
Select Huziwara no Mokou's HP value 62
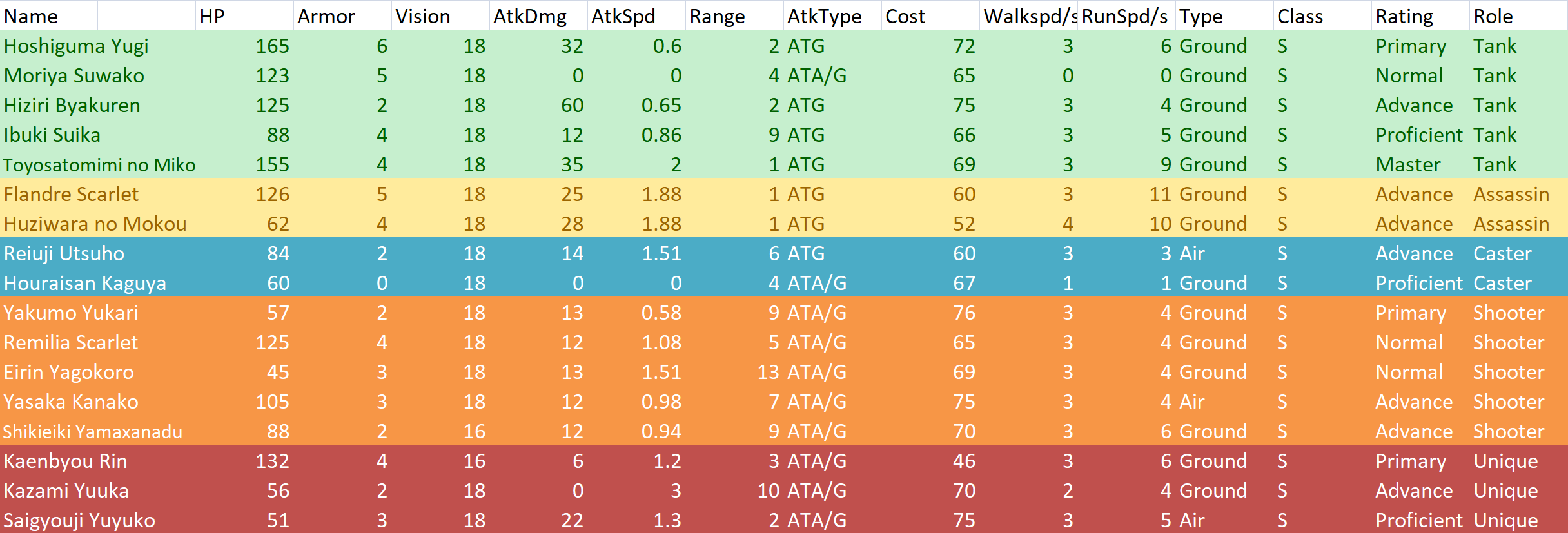[278, 224]
